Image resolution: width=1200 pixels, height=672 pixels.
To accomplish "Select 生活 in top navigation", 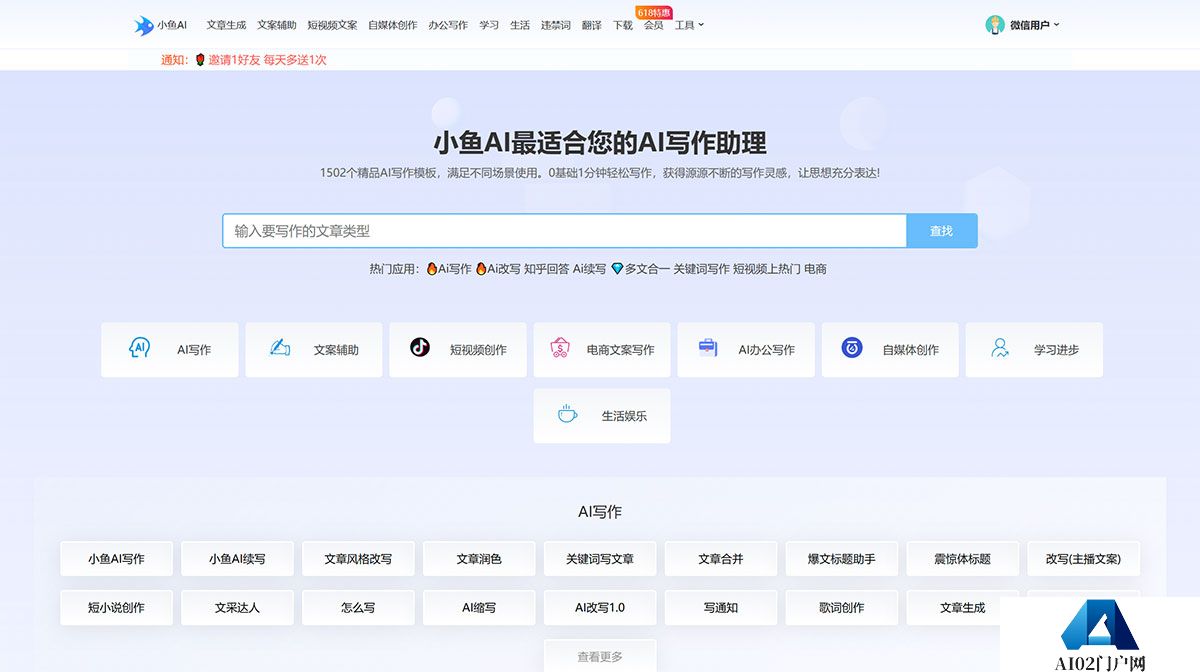I will point(520,25).
